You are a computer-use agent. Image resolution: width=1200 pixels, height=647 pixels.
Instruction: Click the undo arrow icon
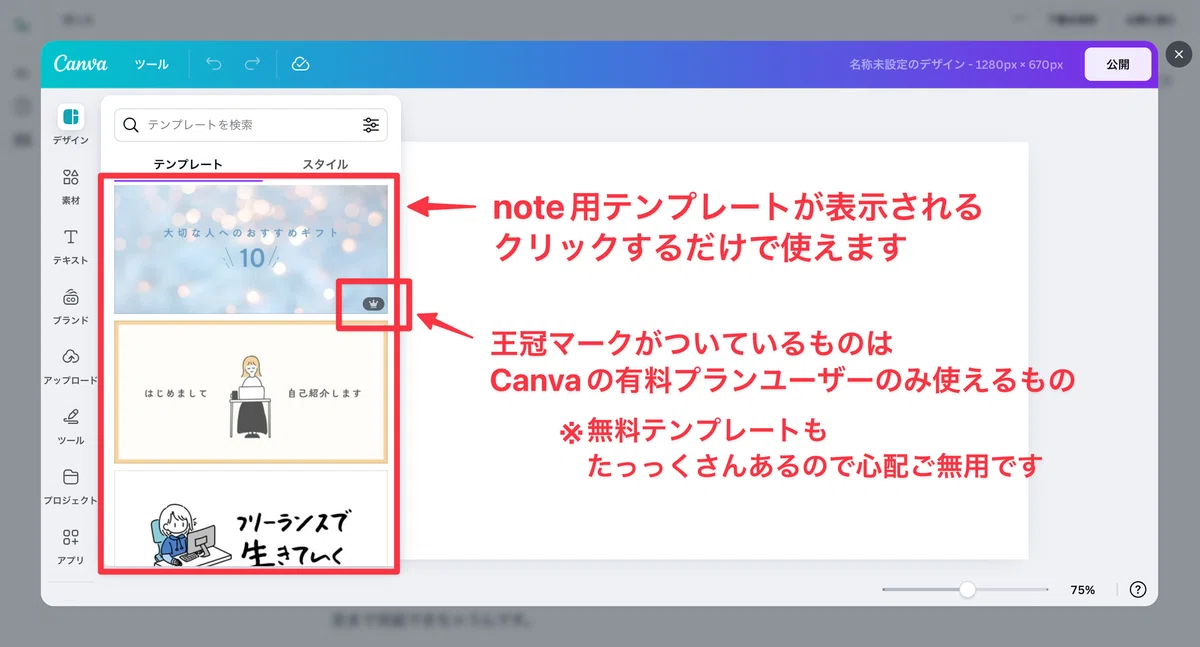pos(214,64)
